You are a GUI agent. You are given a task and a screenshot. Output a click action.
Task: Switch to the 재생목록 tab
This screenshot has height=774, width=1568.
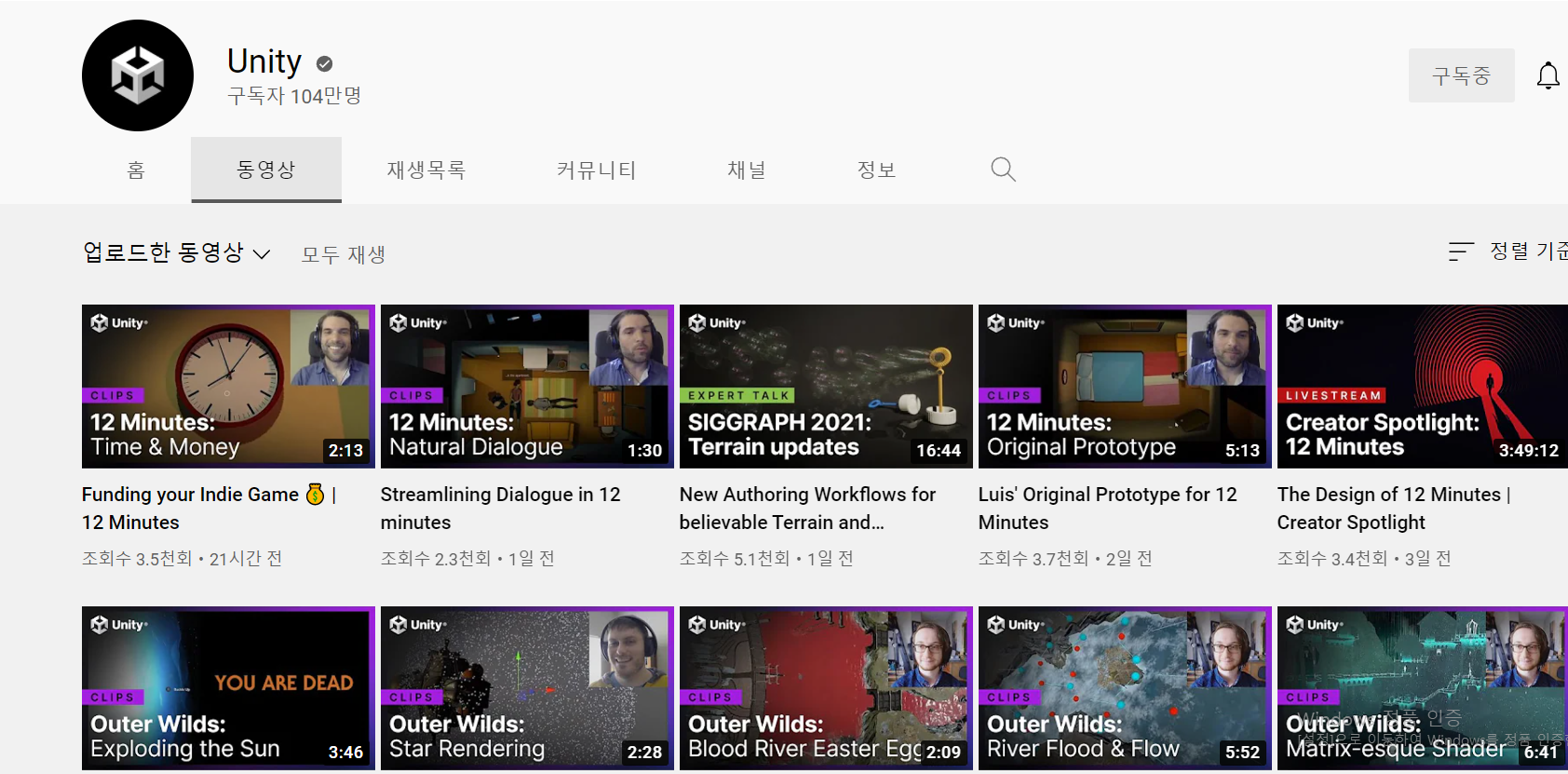[x=426, y=170]
